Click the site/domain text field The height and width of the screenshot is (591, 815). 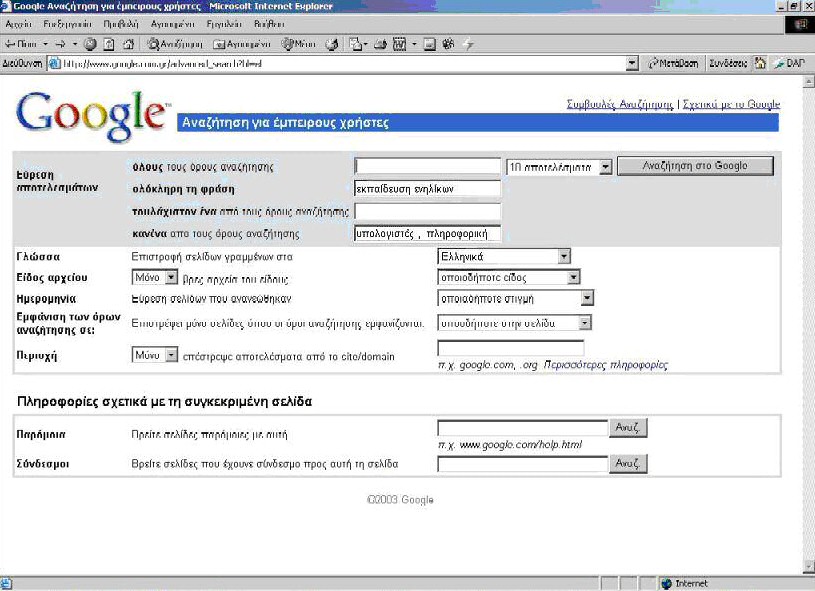tap(511, 348)
